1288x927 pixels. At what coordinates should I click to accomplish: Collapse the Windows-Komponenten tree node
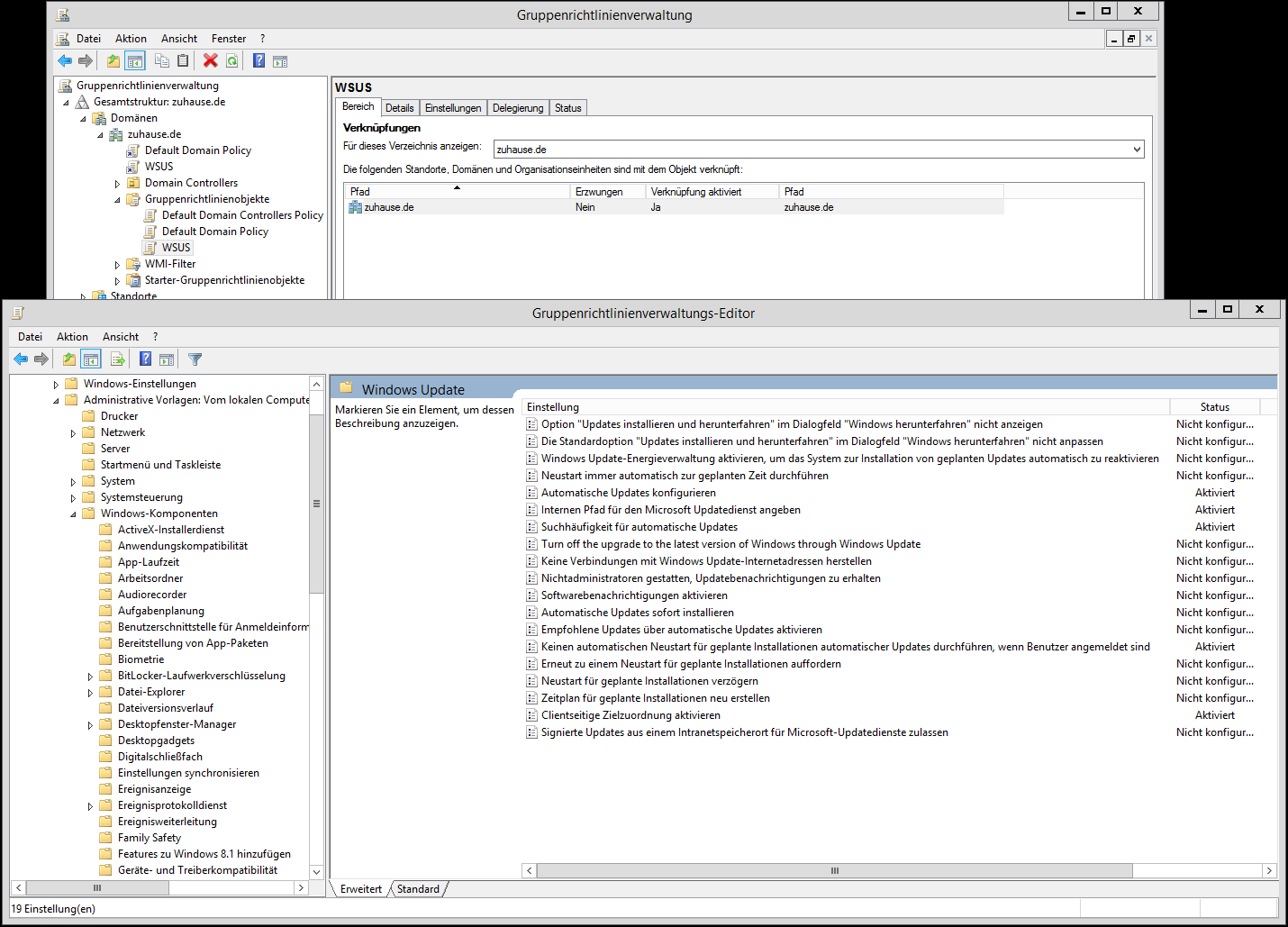coord(73,514)
